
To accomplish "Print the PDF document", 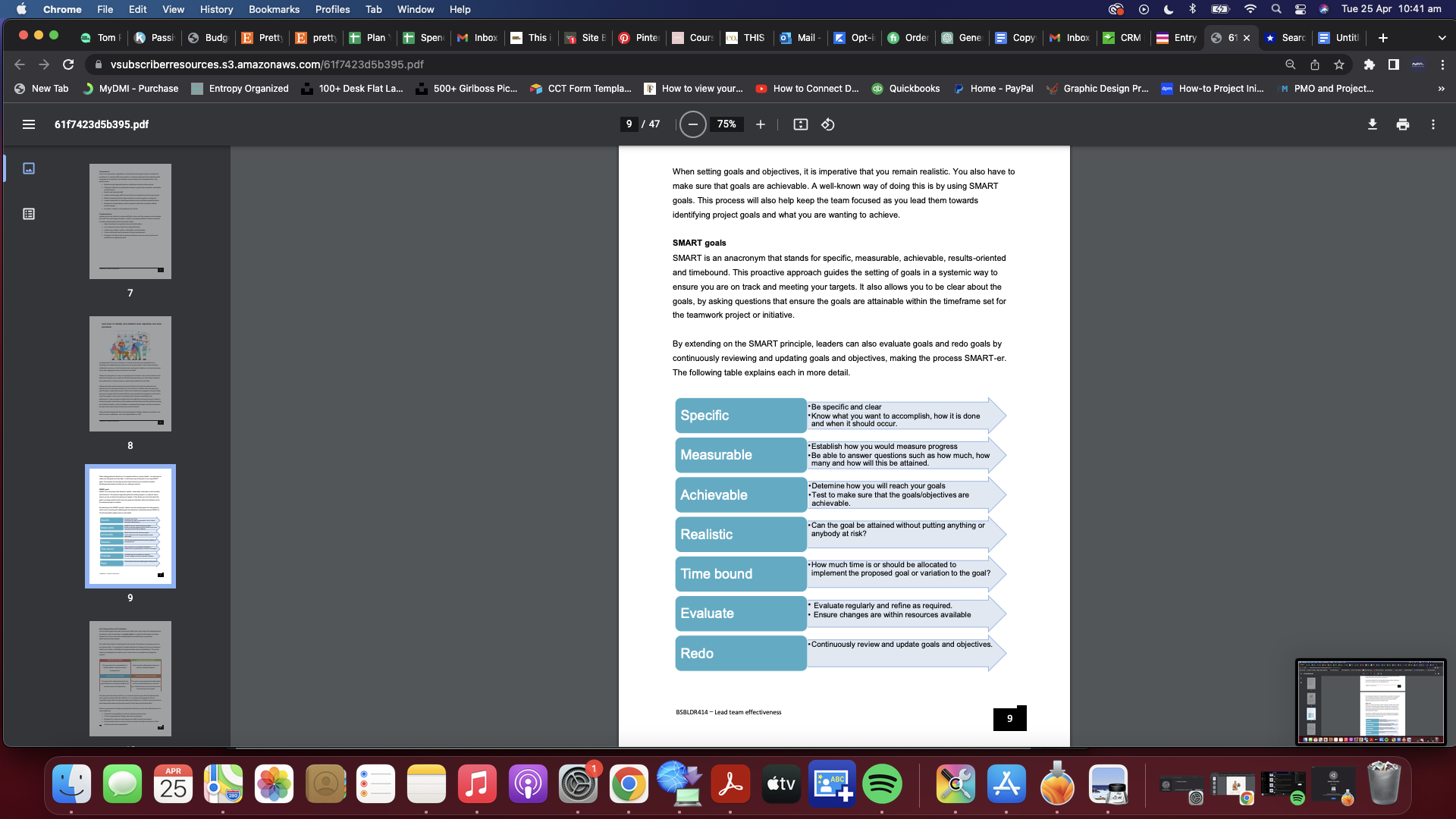I will click(1402, 124).
